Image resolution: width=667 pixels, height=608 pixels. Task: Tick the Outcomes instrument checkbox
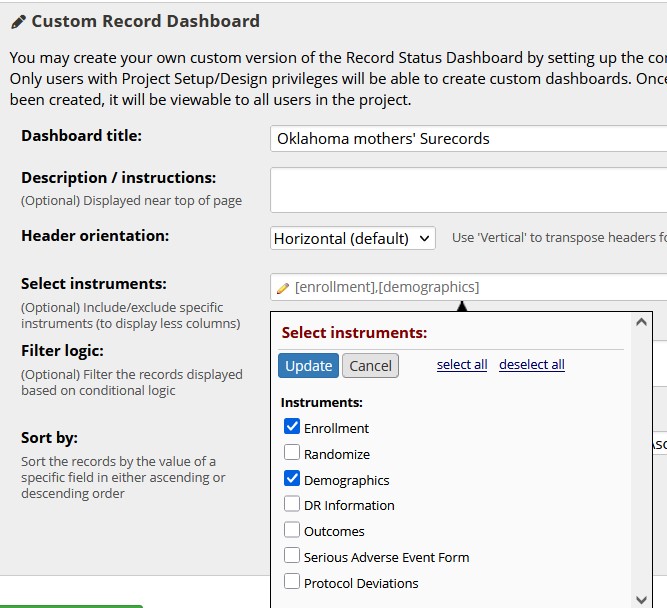tap(292, 531)
